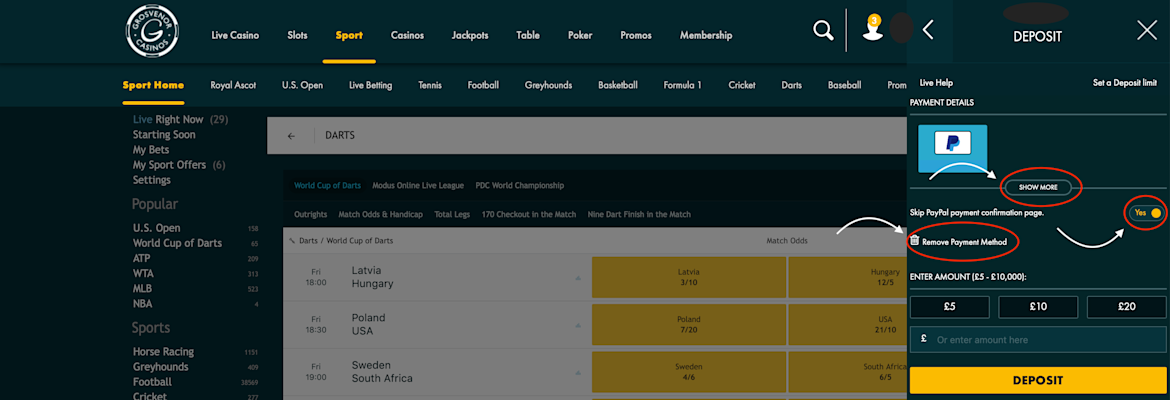Click Remove Payment Method link
This screenshot has width=1170, height=400.
point(963,242)
